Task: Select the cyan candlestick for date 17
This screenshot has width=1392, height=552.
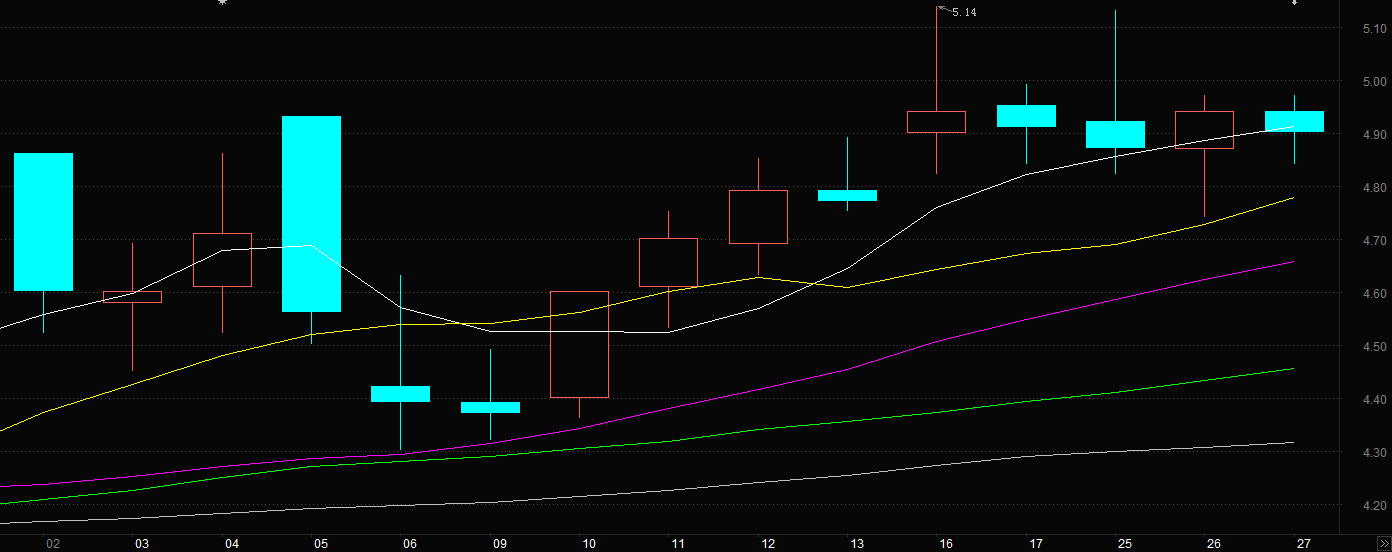Action: tap(1026, 116)
